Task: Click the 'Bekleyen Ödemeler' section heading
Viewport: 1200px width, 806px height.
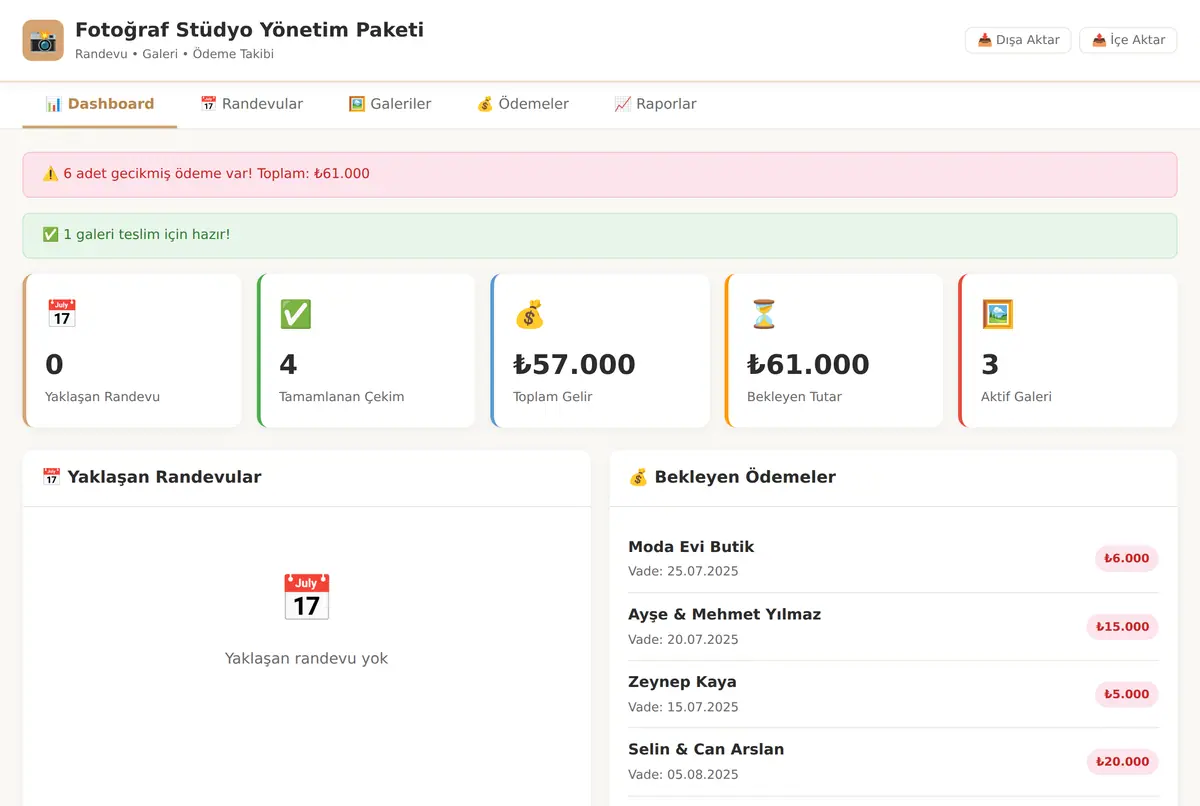Action: tap(732, 477)
